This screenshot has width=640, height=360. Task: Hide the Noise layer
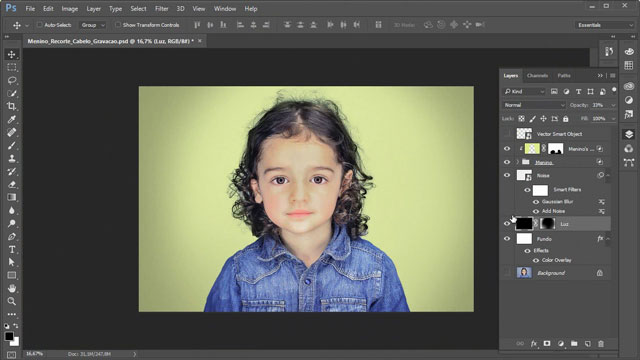coord(507,175)
